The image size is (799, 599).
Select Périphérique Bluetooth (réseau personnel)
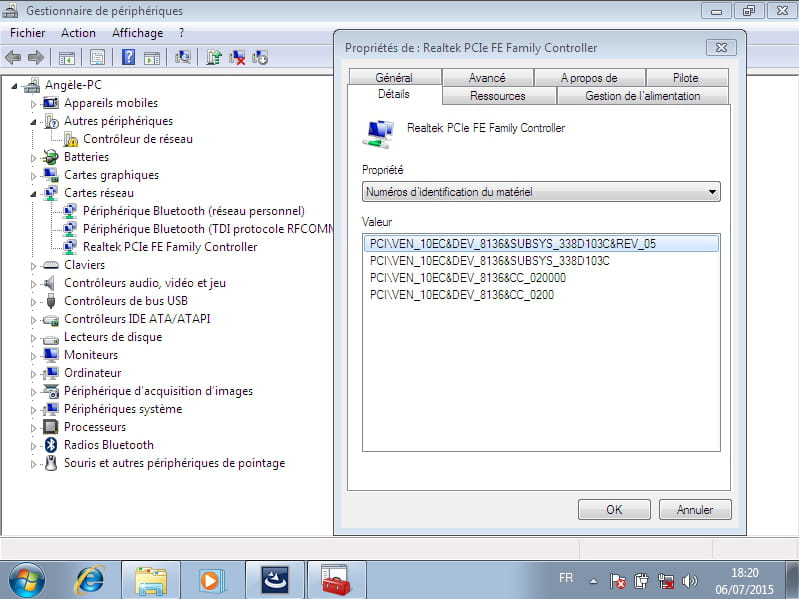click(194, 211)
